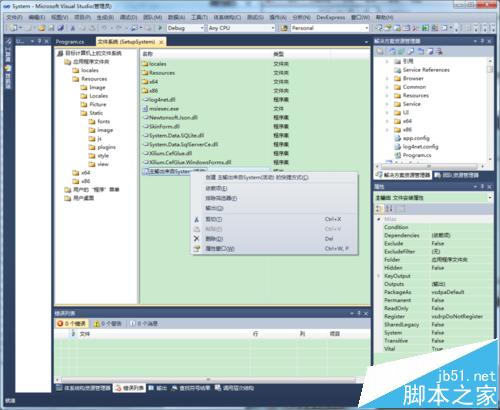Select the plugins folder in file system tree
The image size is (500, 410).
[x=106, y=147]
